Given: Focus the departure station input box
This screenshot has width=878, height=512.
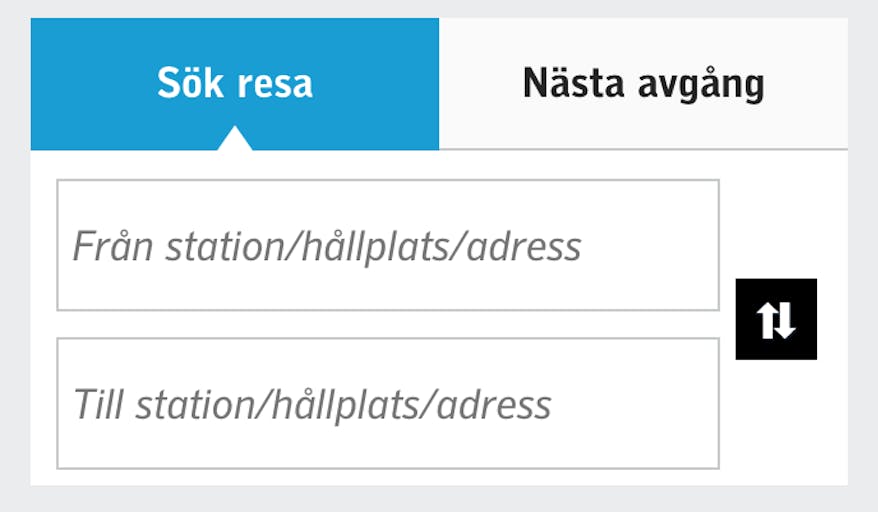Looking at the screenshot, I should click(388, 245).
